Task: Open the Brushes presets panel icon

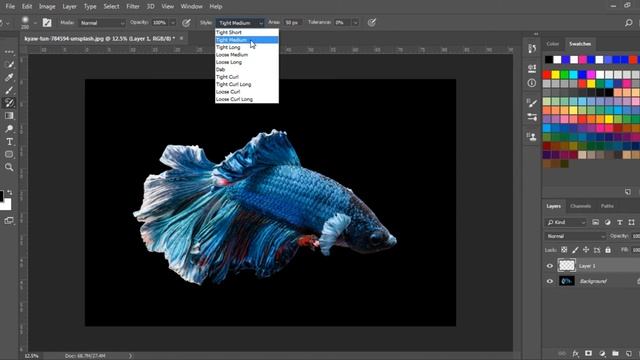Action: pyautogui.click(x=532, y=118)
